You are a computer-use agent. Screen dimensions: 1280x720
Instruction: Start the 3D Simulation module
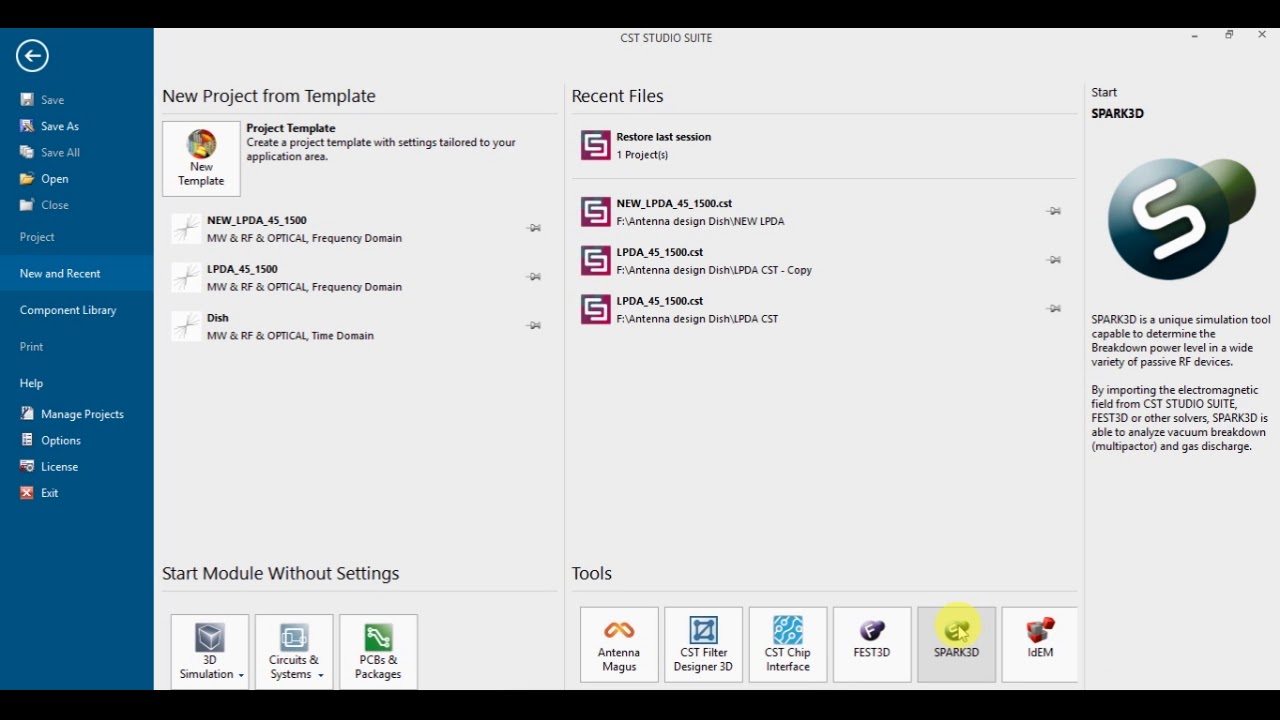[209, 650]
